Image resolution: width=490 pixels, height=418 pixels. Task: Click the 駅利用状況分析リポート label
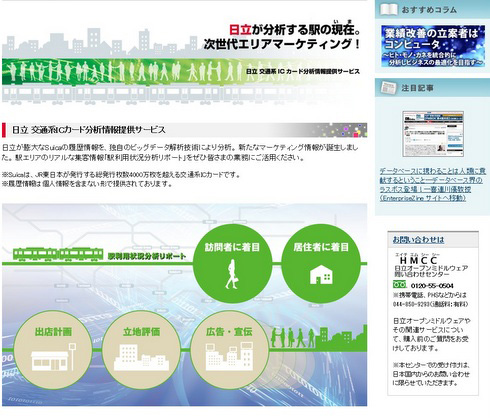click(x=147, y=256)
